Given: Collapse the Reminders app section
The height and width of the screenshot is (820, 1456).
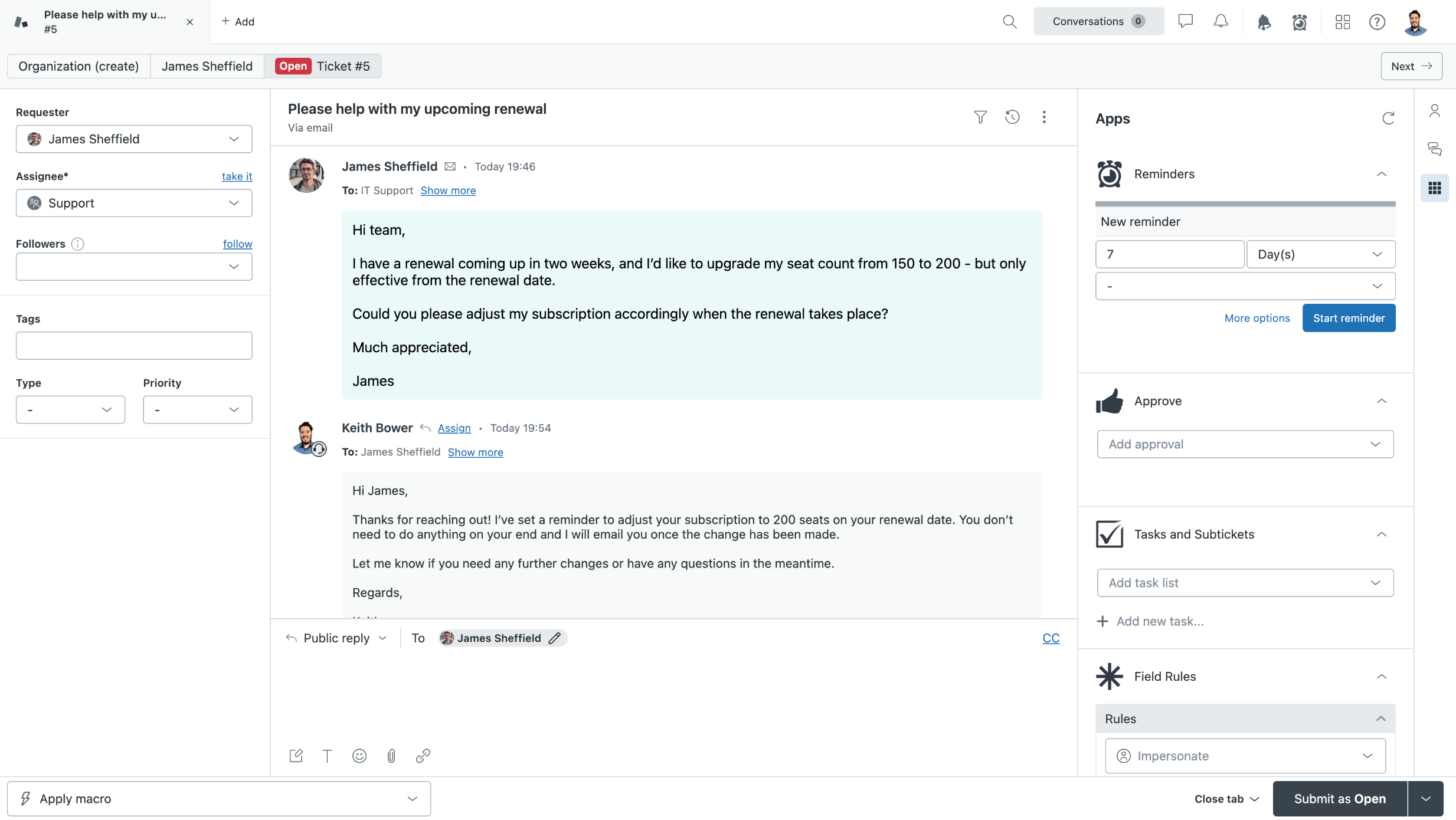Looking at the screenshot, I should pos(1382,174).
